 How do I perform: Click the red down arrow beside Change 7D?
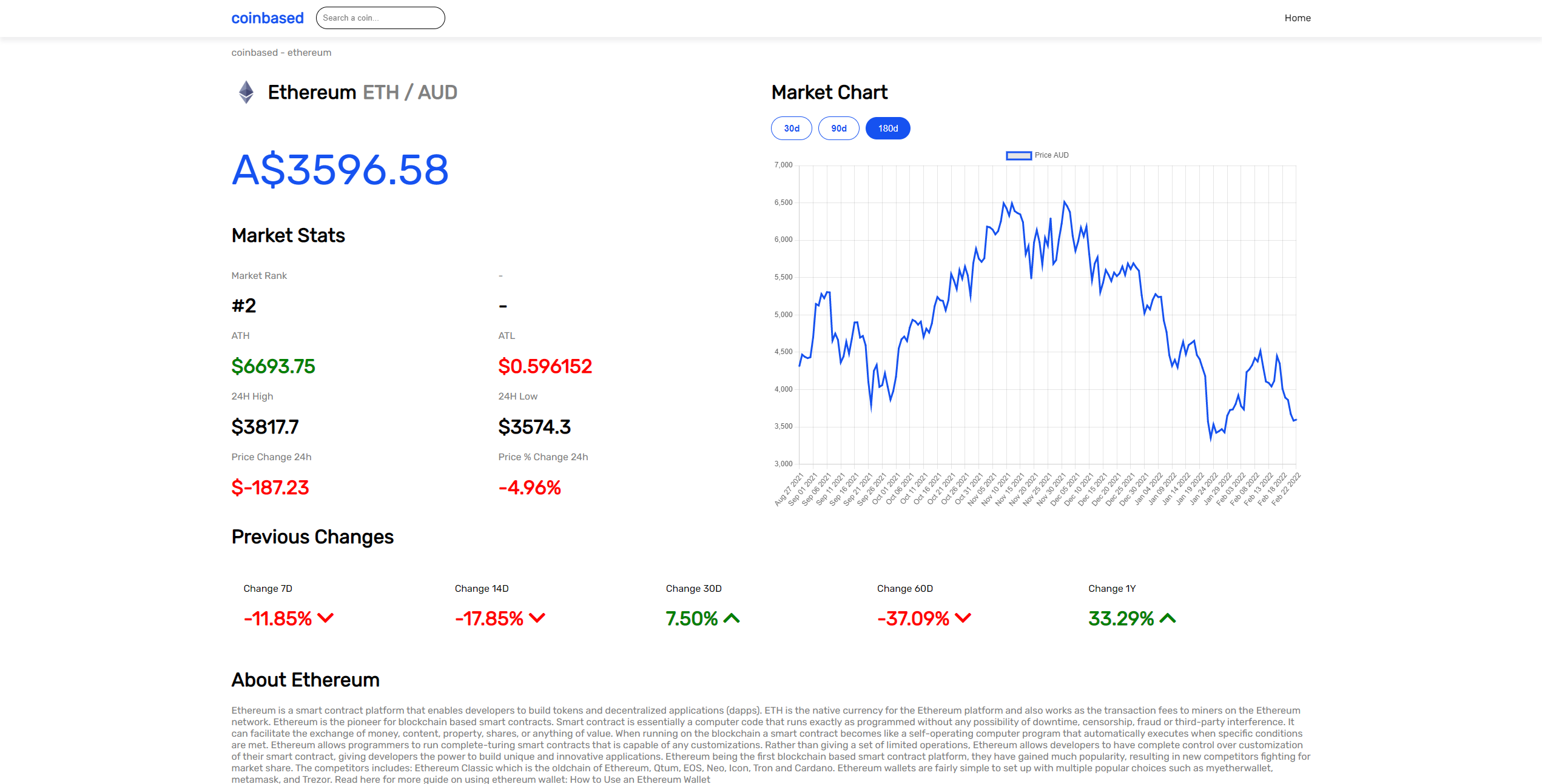coord(325,618)
